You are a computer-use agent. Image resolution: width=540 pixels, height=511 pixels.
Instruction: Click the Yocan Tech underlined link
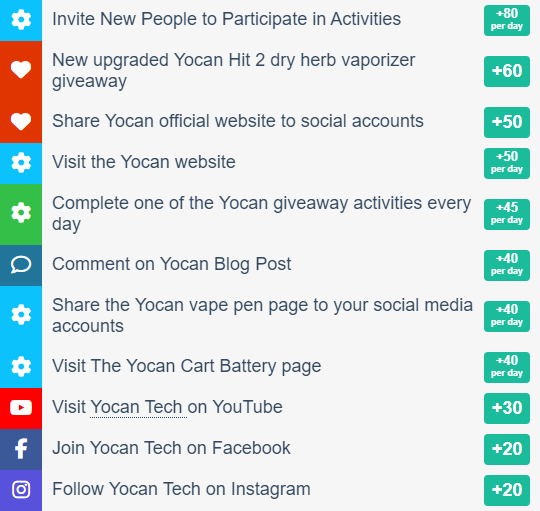point(136,407)
